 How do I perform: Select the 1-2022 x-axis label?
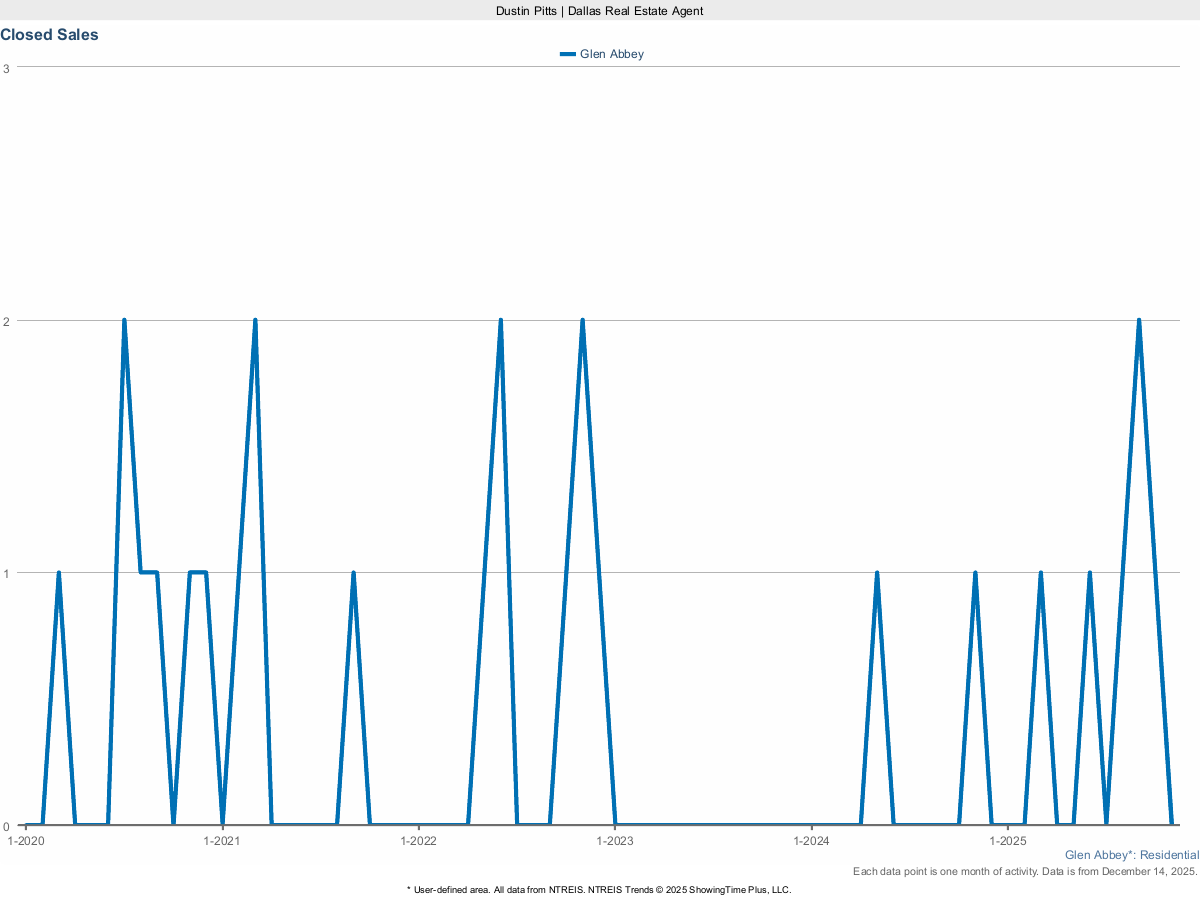[418, 841]
